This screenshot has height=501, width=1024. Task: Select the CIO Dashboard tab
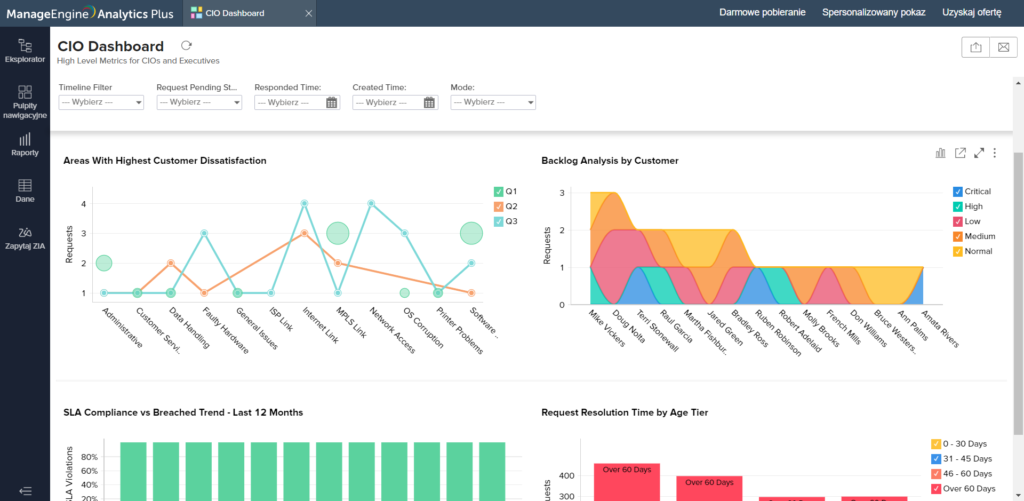[235, 13]
